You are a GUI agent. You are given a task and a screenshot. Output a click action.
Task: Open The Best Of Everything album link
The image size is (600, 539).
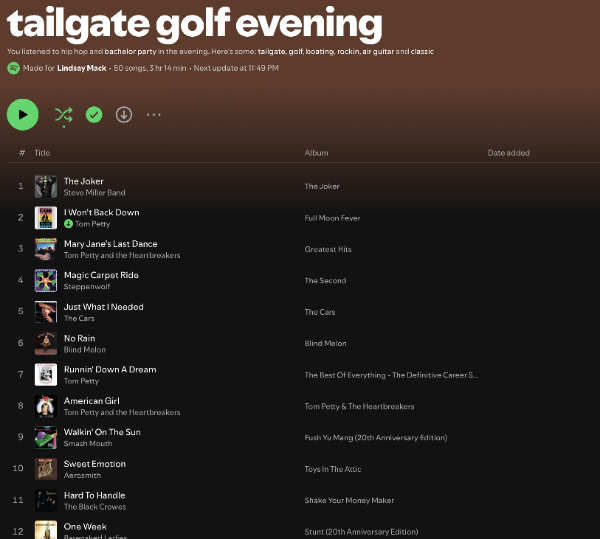(391, 375)
